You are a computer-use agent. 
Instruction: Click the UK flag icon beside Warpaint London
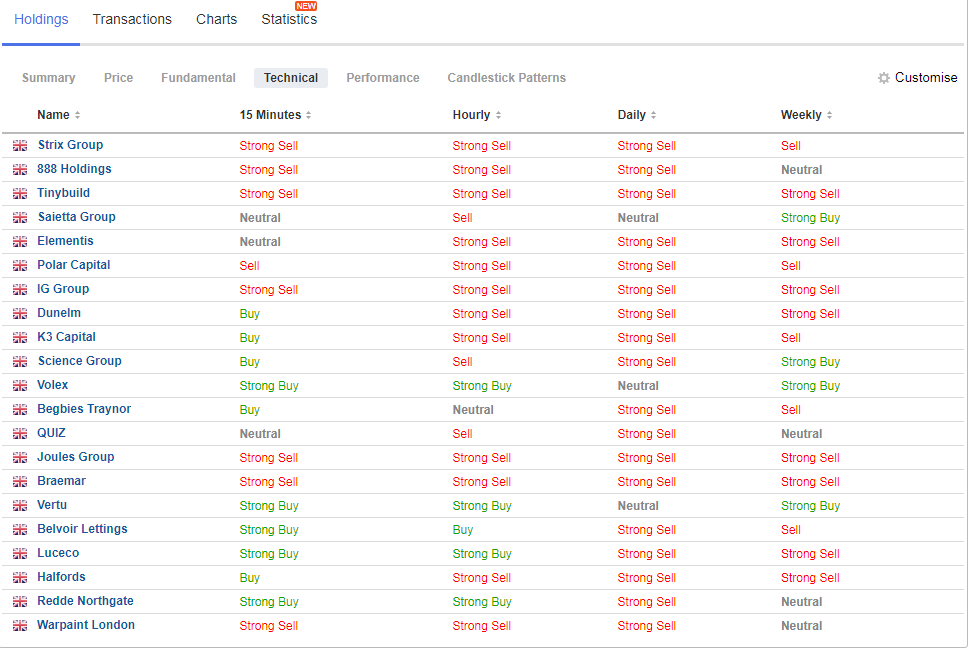[20, 626]
